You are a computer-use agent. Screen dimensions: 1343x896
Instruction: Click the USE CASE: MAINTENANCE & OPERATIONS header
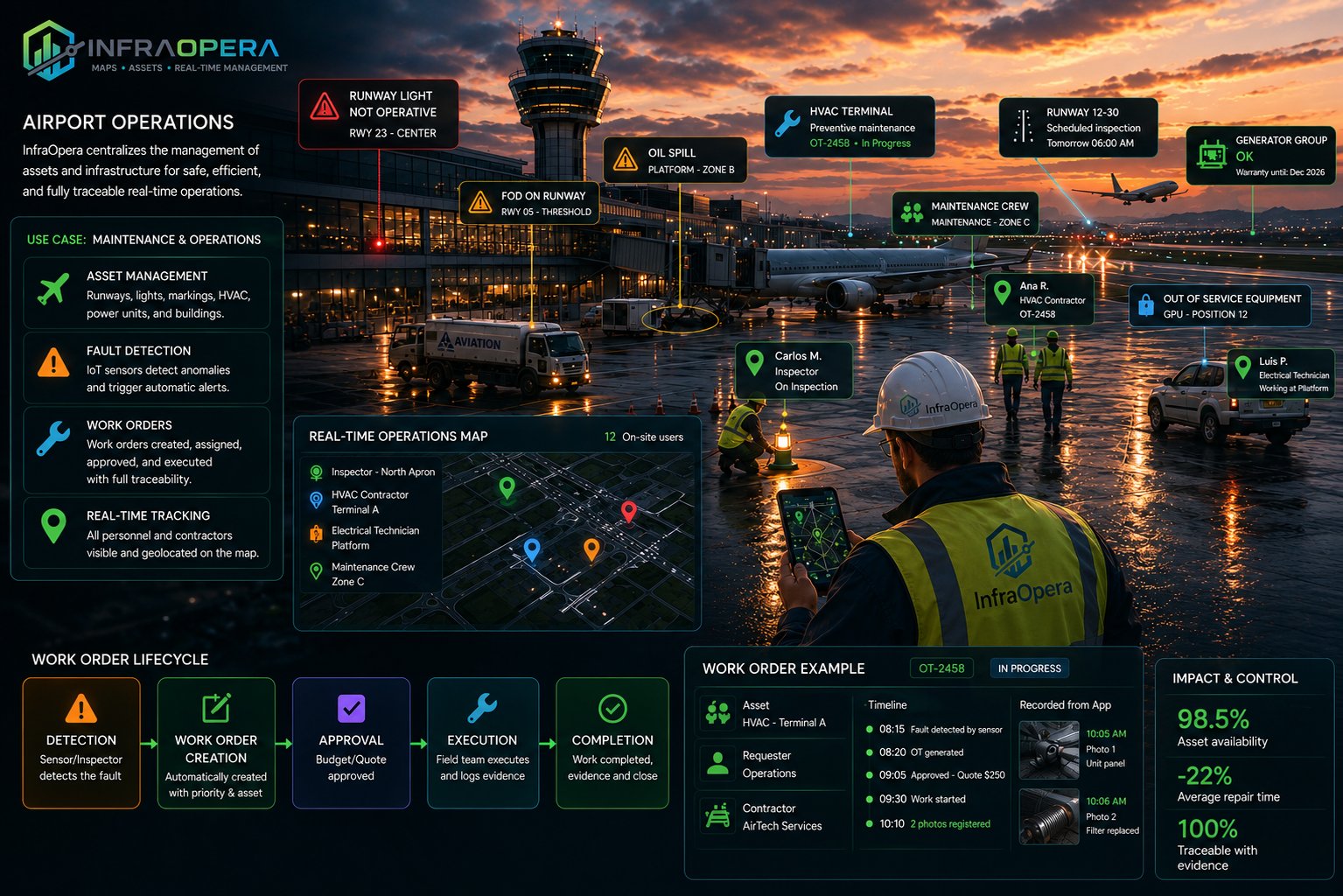pyautogui.click(x=143, y=240)
